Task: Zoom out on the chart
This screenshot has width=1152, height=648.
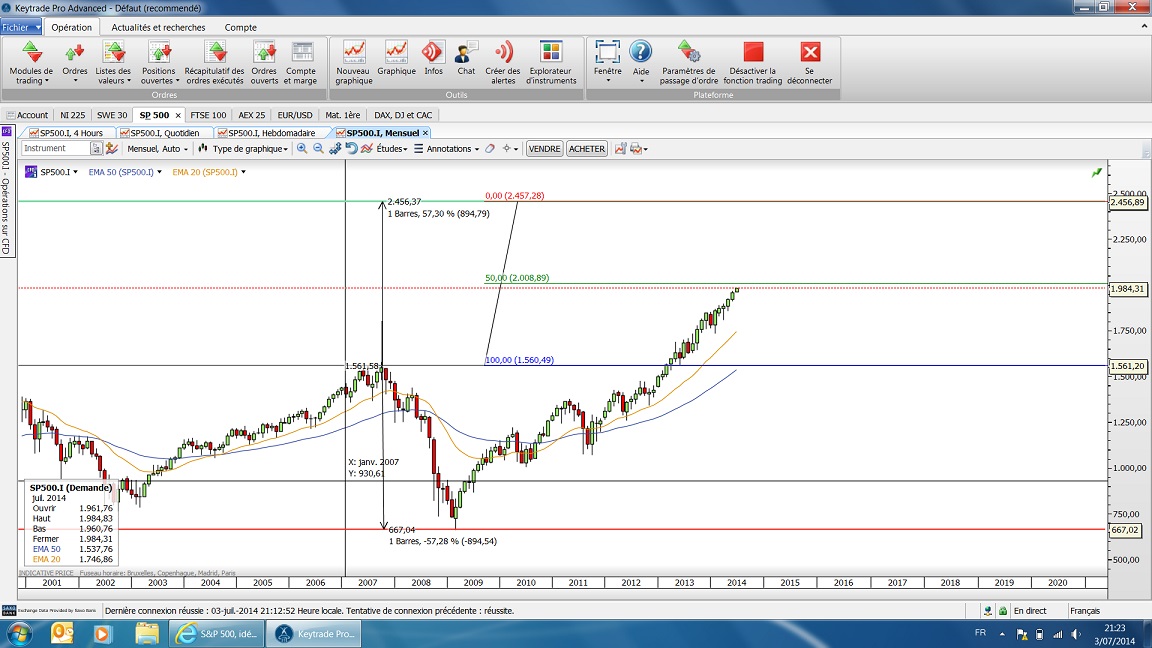Action: (x=318, y=148)
